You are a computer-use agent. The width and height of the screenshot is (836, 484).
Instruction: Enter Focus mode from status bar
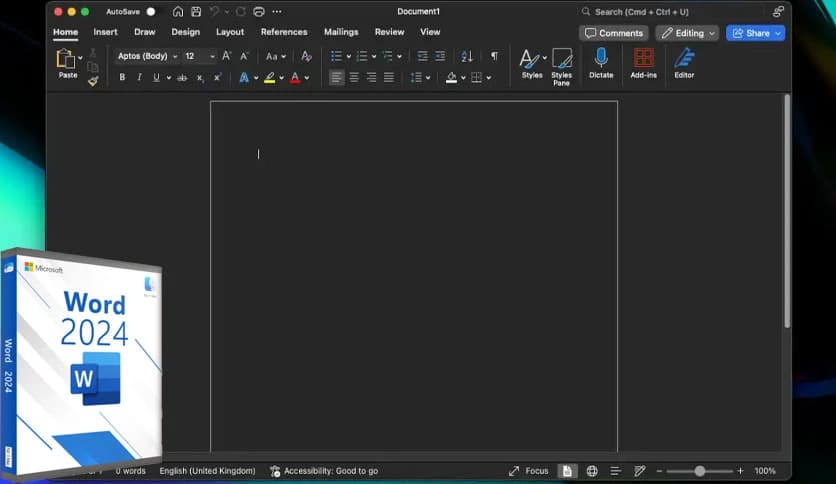pyautogui.click(x=528, y=471)
